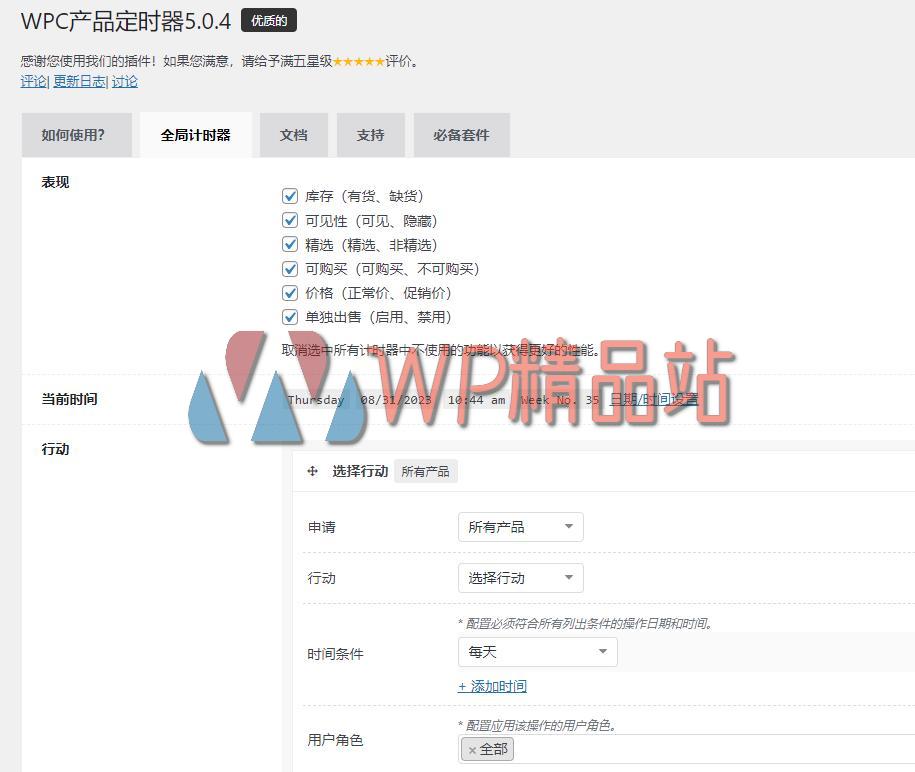Click the 更新日志 link

(x=79, y=81)
